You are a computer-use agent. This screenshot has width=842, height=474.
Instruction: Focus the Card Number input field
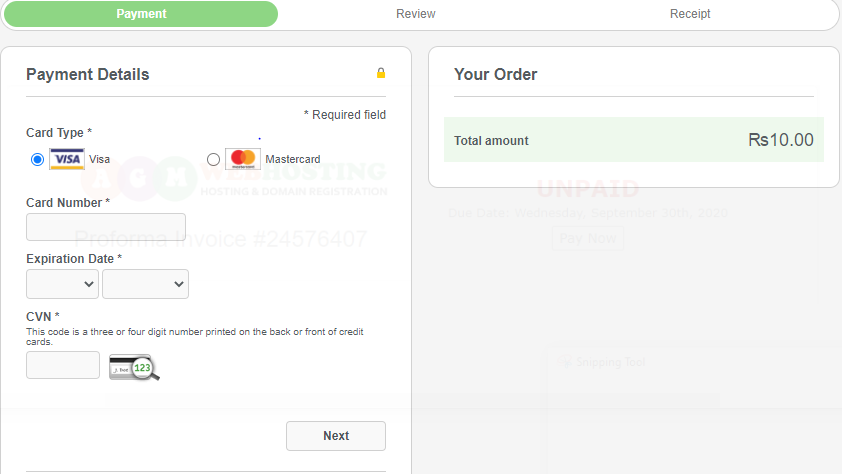[106, 227]
